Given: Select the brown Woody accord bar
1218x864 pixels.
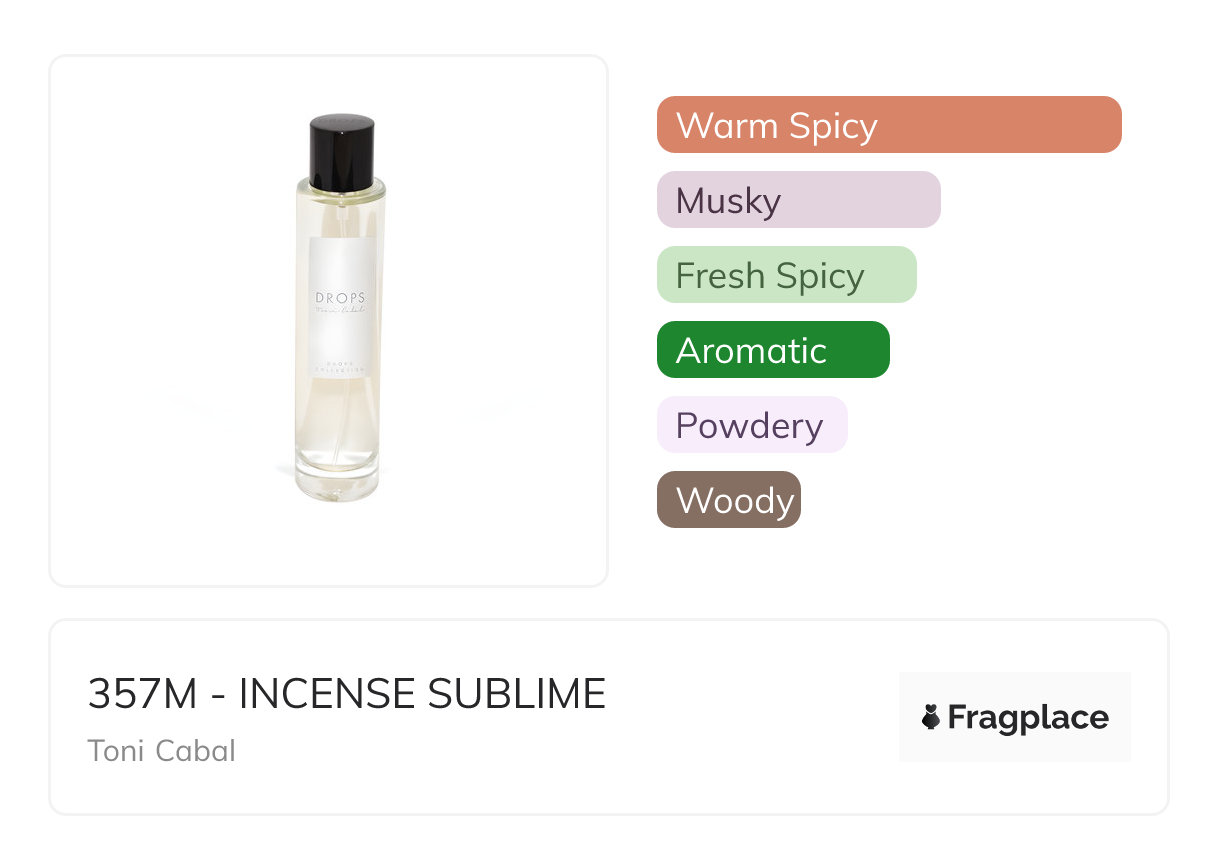Looking at the screenshot, I should (x=728, y=500).
